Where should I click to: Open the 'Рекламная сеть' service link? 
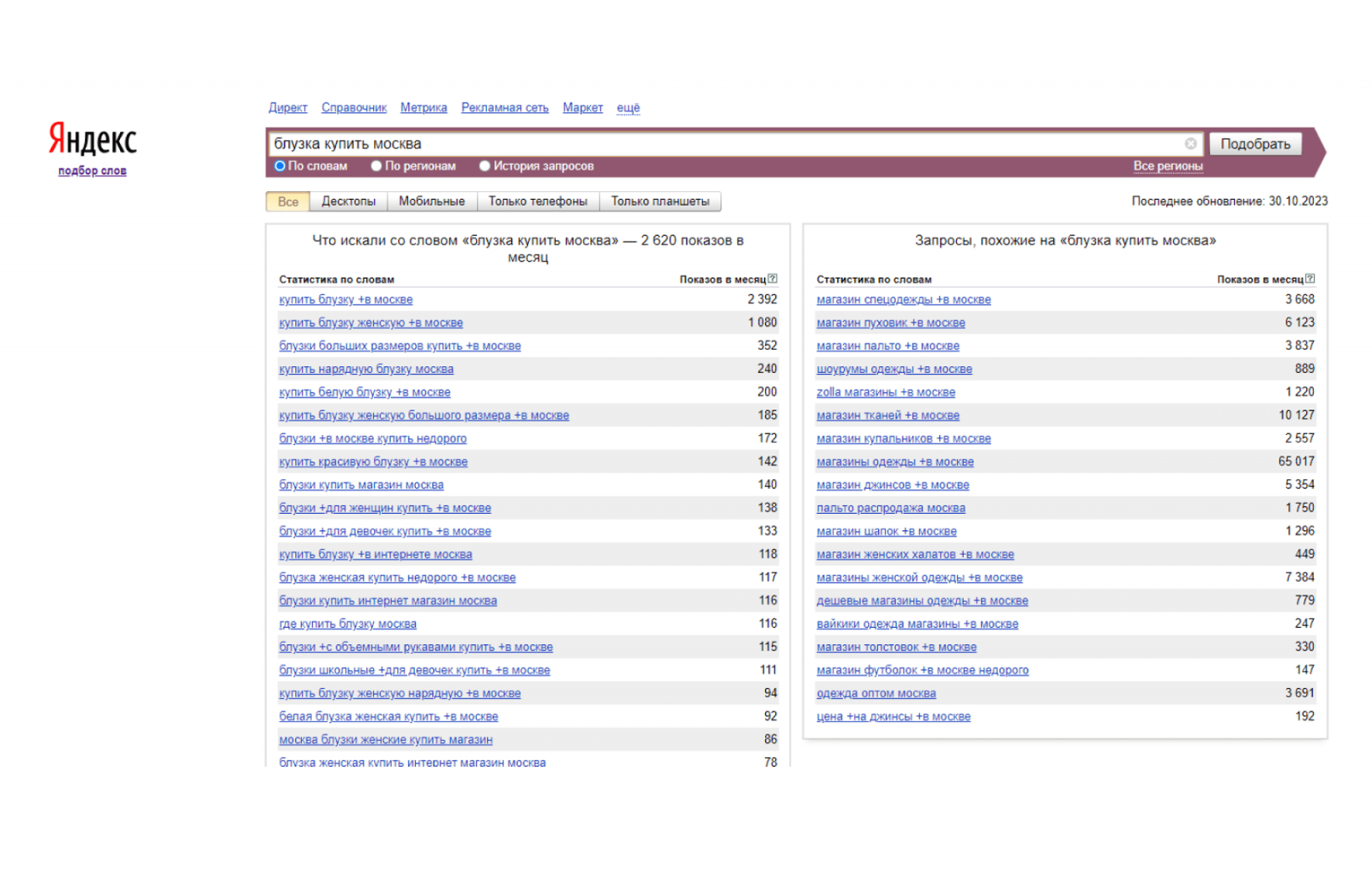coord(505,108)
